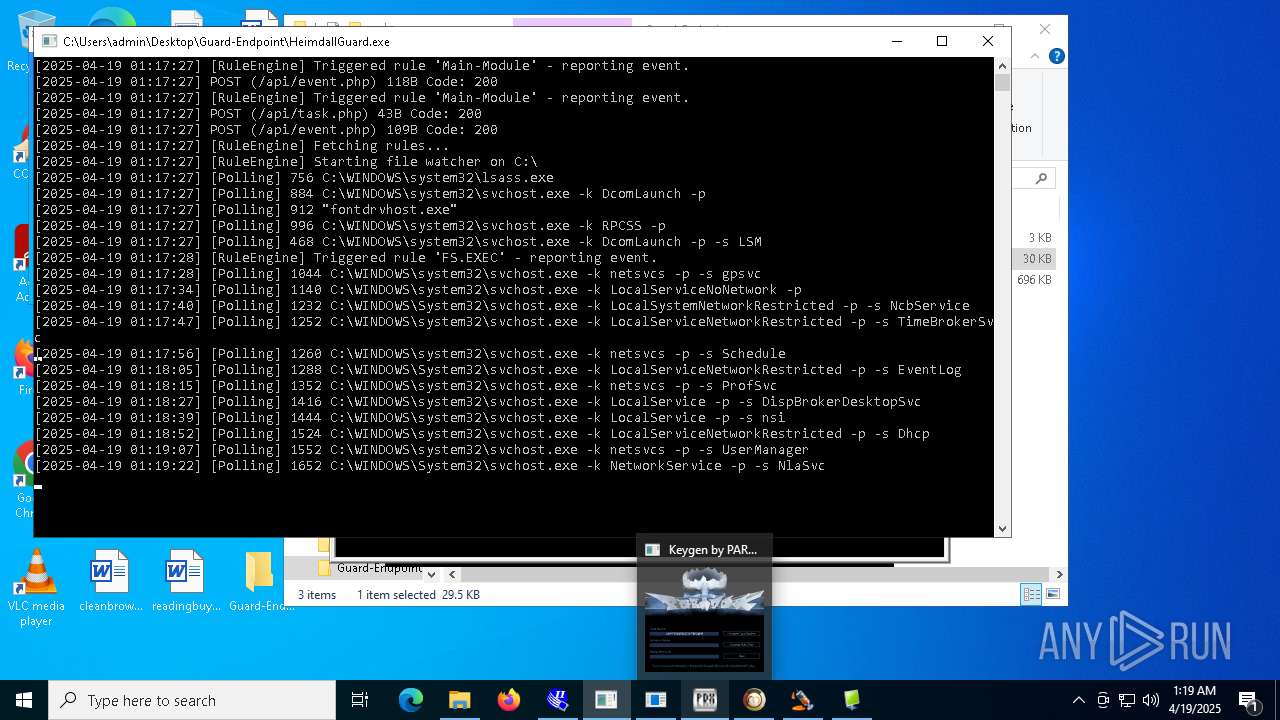Viewport: 1280px width, 720px height.
Task: Click the 'Fetching rules...' log line
Action: (242, 145)
